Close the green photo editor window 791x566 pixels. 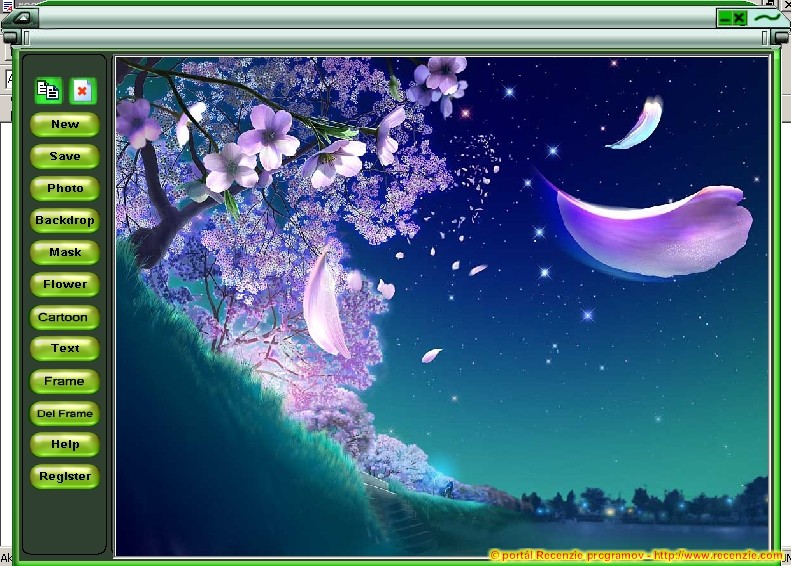tap(739, 19)
